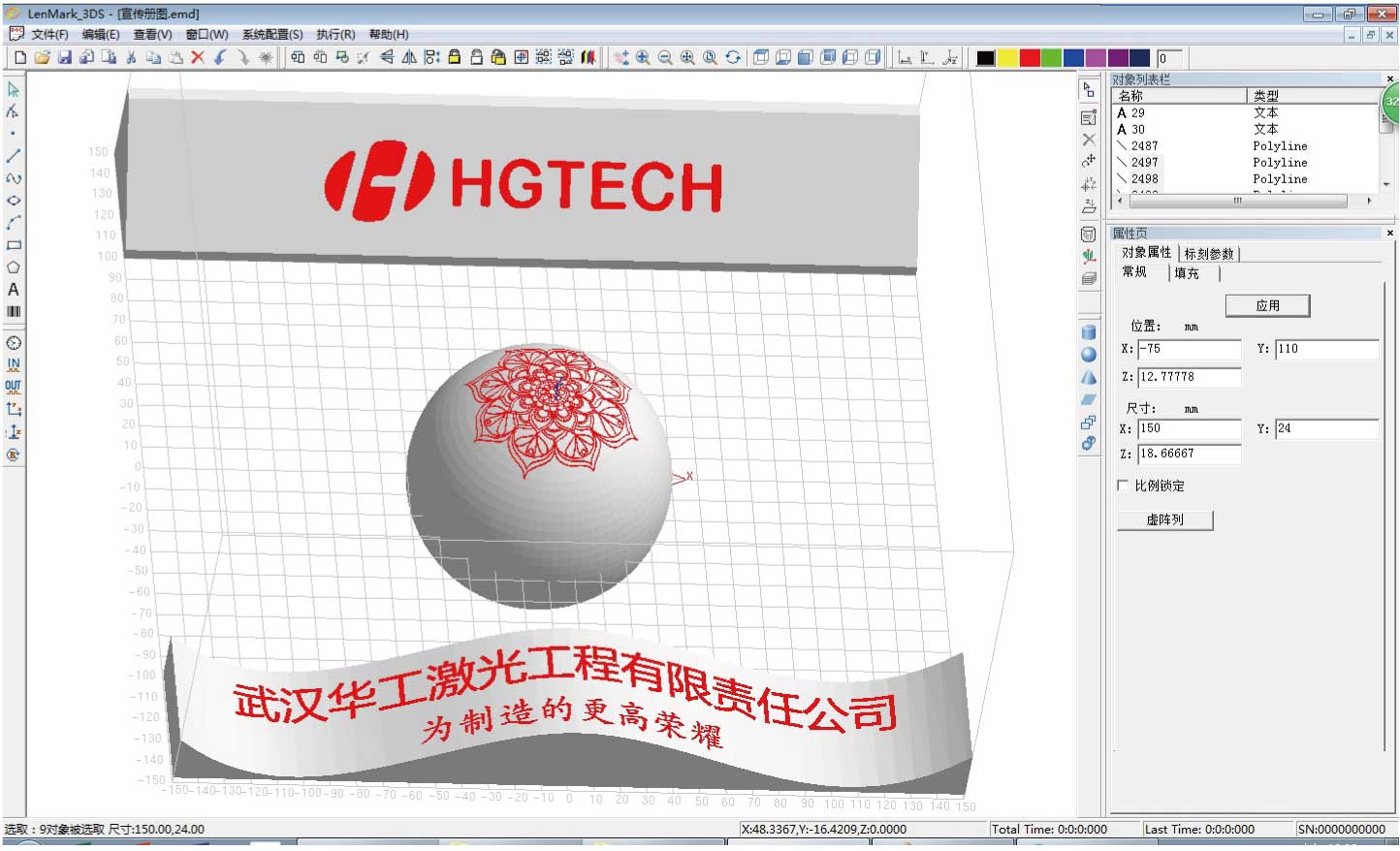Select the Ellipse drawing tool
Viewport: 1400px width, 851px height.
14,201
